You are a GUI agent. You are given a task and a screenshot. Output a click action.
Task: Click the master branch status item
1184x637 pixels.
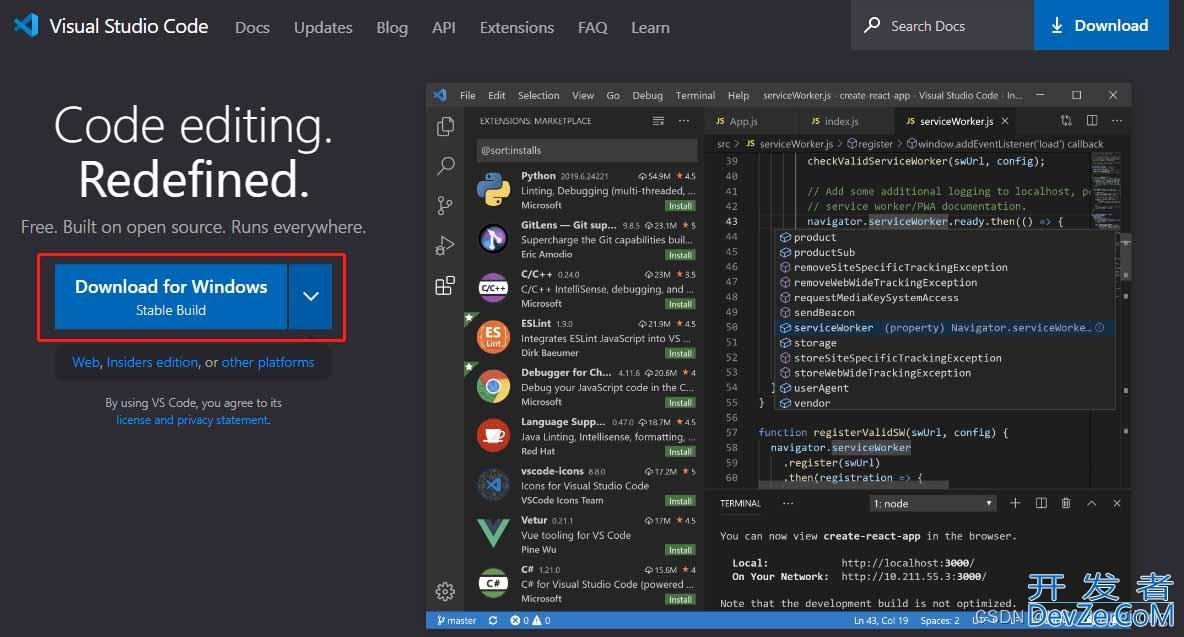tap(456, 620)
